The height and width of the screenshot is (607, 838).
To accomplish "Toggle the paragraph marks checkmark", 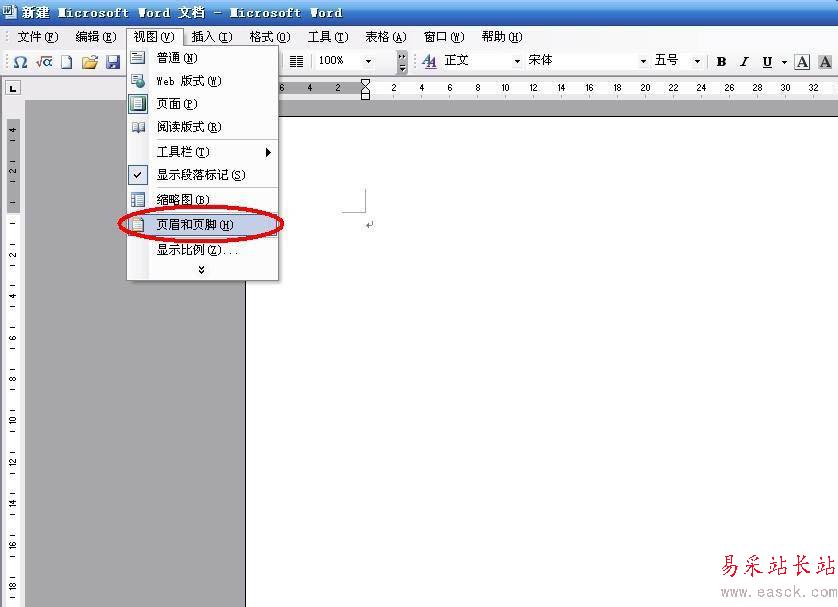I will [x=137, y=175].
